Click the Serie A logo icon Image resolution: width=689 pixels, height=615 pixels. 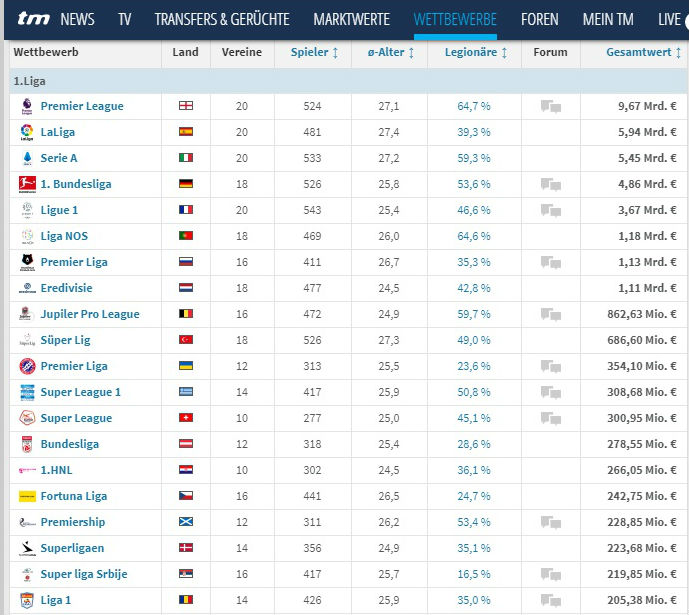27,158
